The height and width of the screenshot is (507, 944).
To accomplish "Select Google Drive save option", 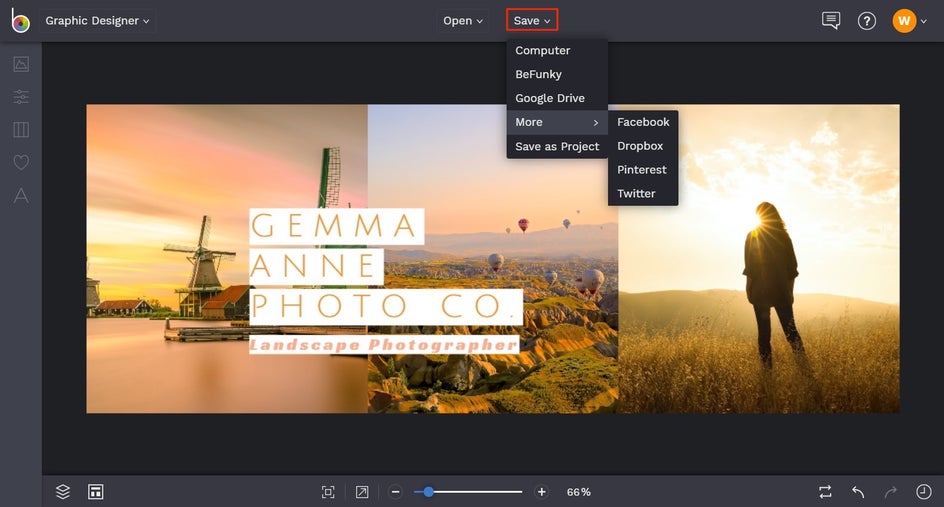I will coord(550,99).
